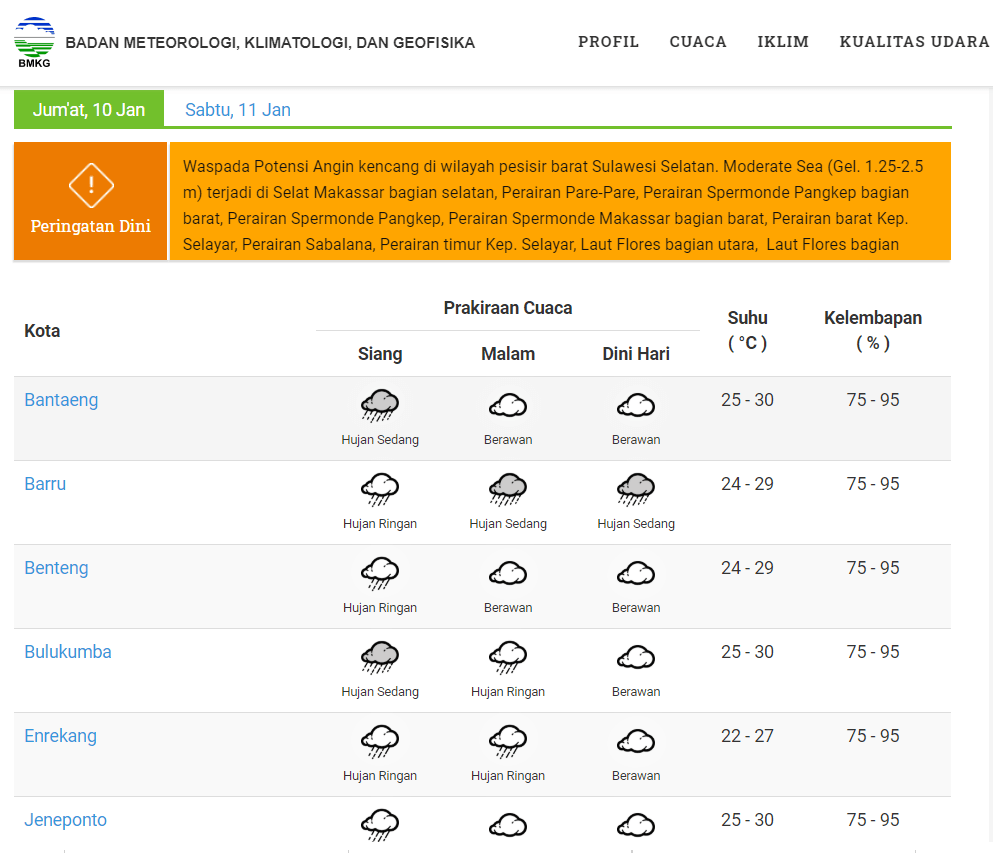This screenshot has height=853, width=993.
Task: Click Barru Malam Hujan Sedang label
Action: 508,524
